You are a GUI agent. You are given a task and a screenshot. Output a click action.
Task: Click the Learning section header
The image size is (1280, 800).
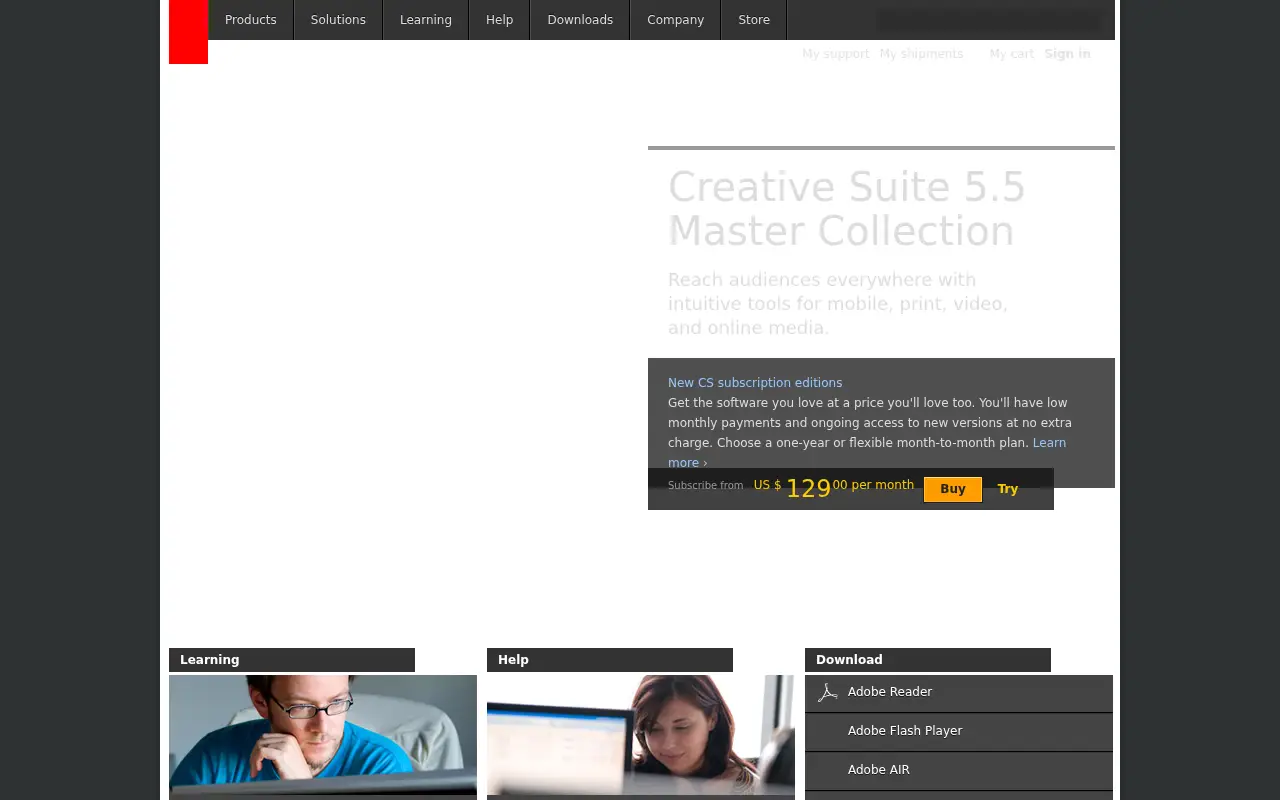(292, 660)
